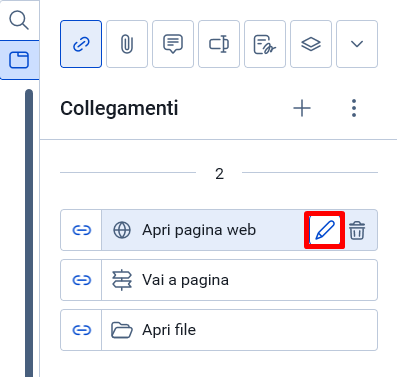Click the signpost icon of Vai a pagina
Image resolution: width=397 pixels, height=377 pixels.
tap(122, 280)
